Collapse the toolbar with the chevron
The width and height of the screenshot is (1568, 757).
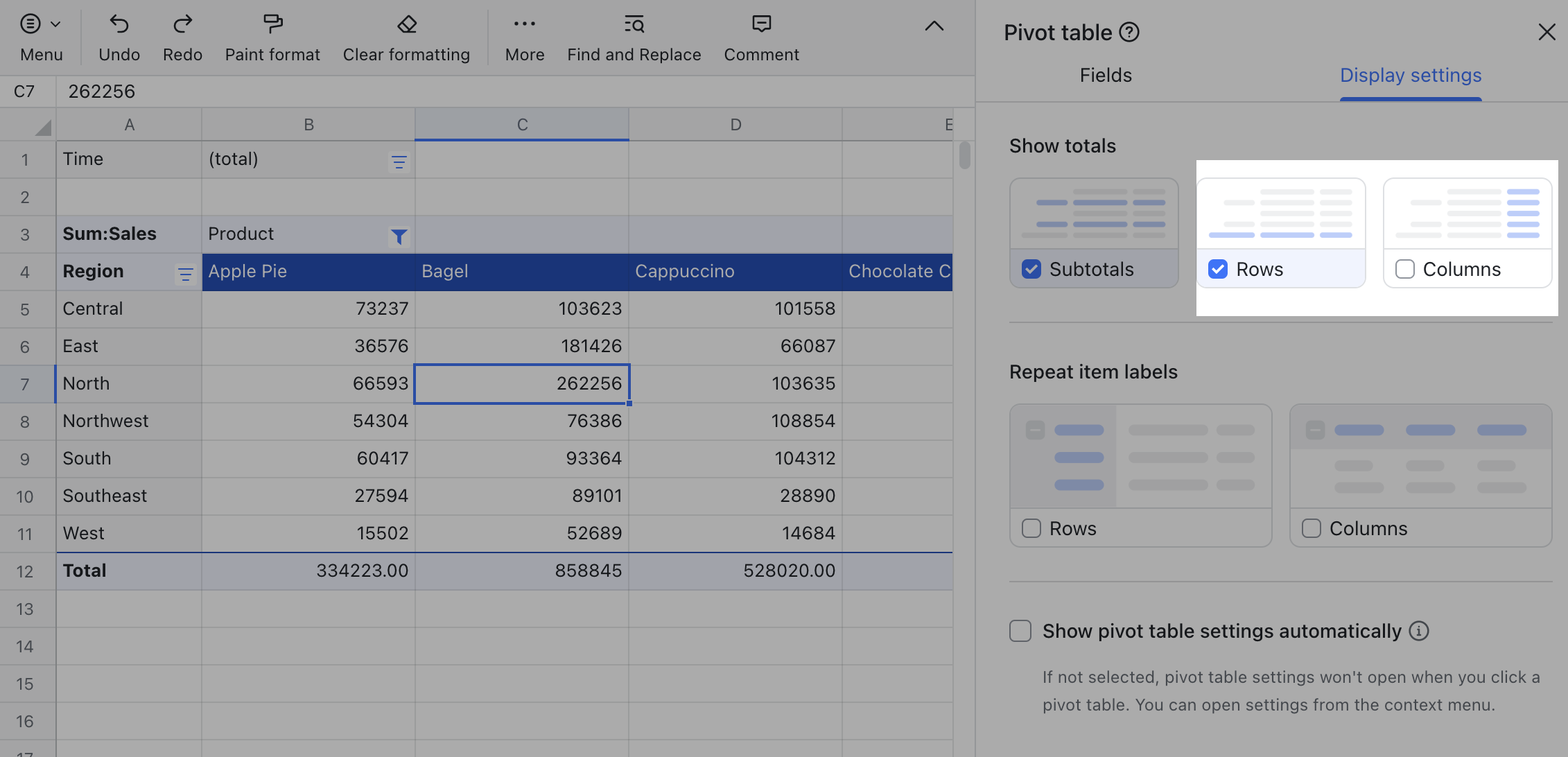[934, 26]
